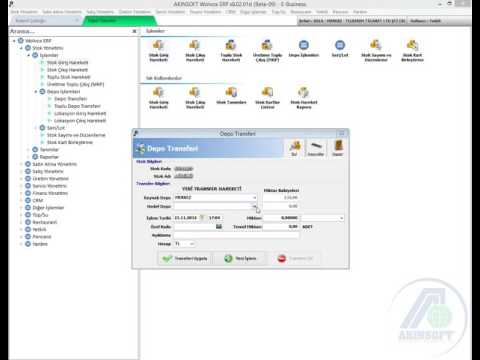Screen dimensions: 480x360
Task: Click into the Açıklama text field
Action: click(236, 235)
